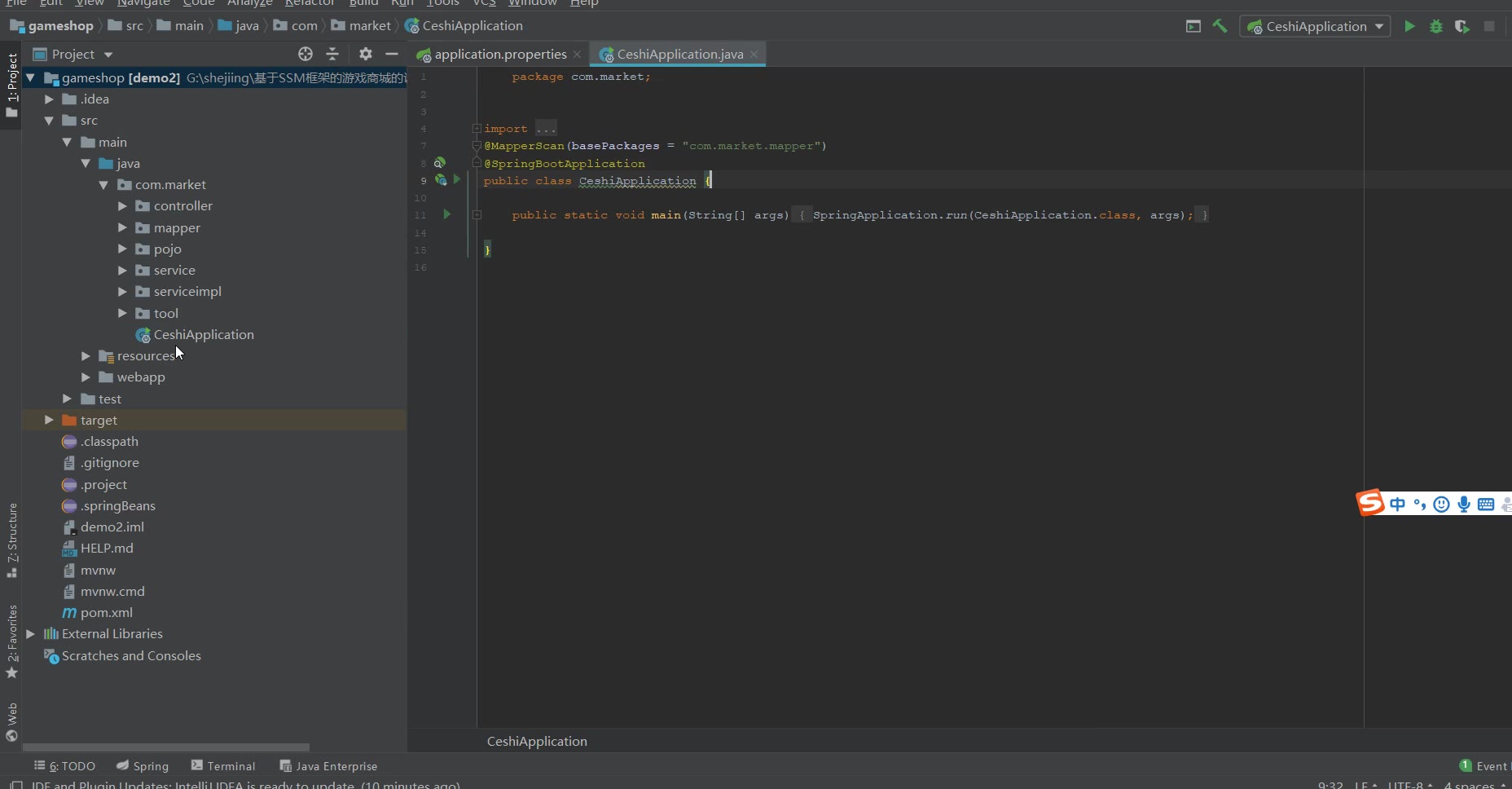Expand the controller package folder
The image size is (1512, 789).
pos(122,206)
